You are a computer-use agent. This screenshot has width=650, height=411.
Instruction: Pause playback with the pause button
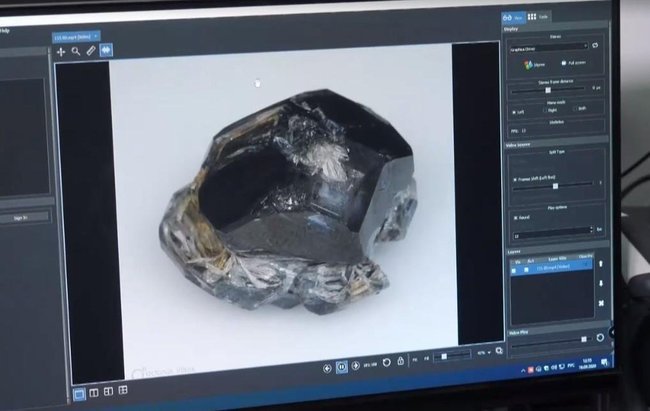342,367
